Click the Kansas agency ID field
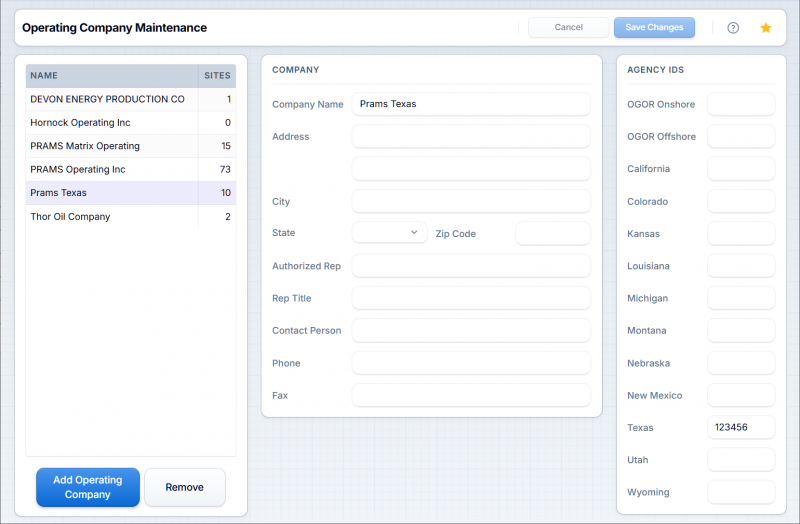Image resolution: width=800 pixels, height=524 pixels. [741, 233]
